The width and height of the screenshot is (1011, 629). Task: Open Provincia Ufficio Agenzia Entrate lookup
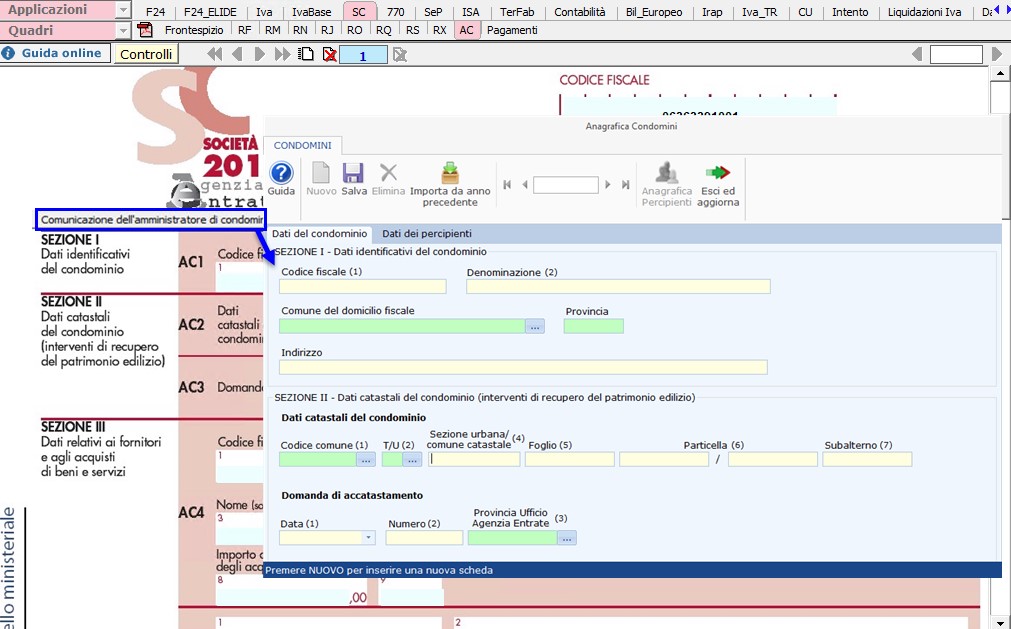click(567, 538)
